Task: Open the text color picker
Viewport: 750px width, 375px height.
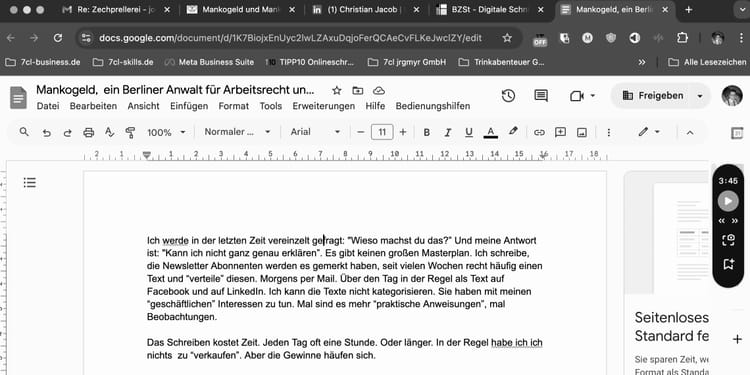Action: 490,132
